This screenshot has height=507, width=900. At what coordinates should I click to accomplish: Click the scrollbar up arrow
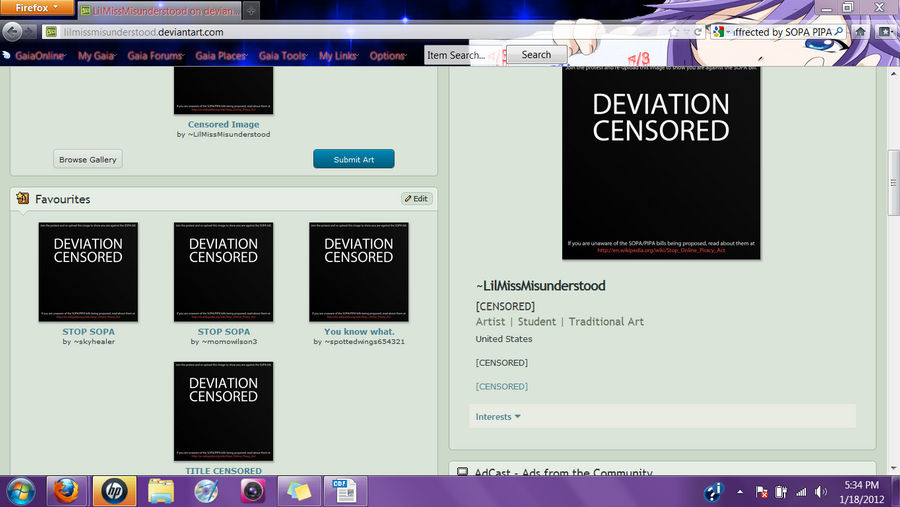[x=893, y=73]
